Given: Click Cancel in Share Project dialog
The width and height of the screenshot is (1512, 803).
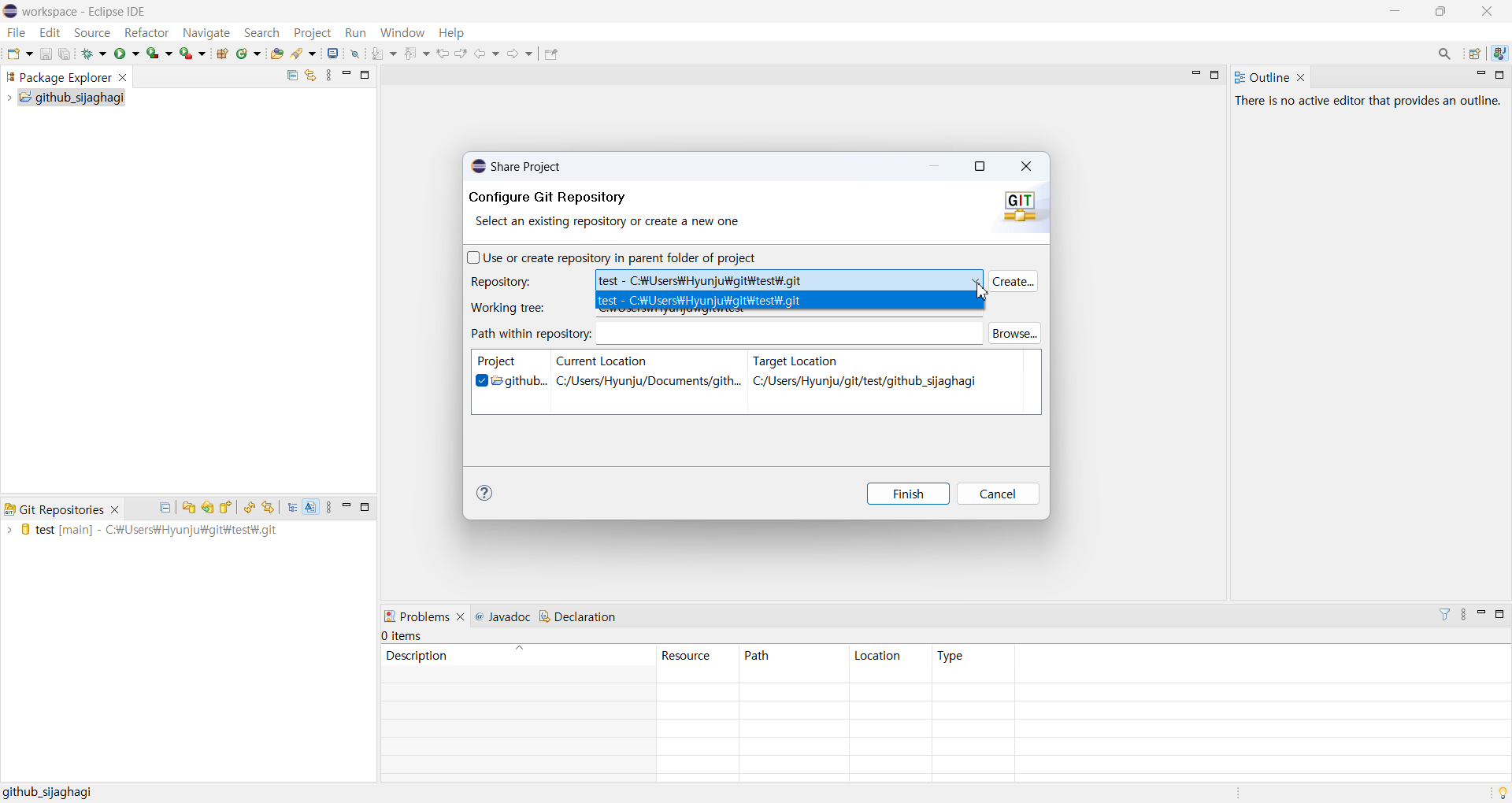Looking at the screenshot, I should click(998, 494).
